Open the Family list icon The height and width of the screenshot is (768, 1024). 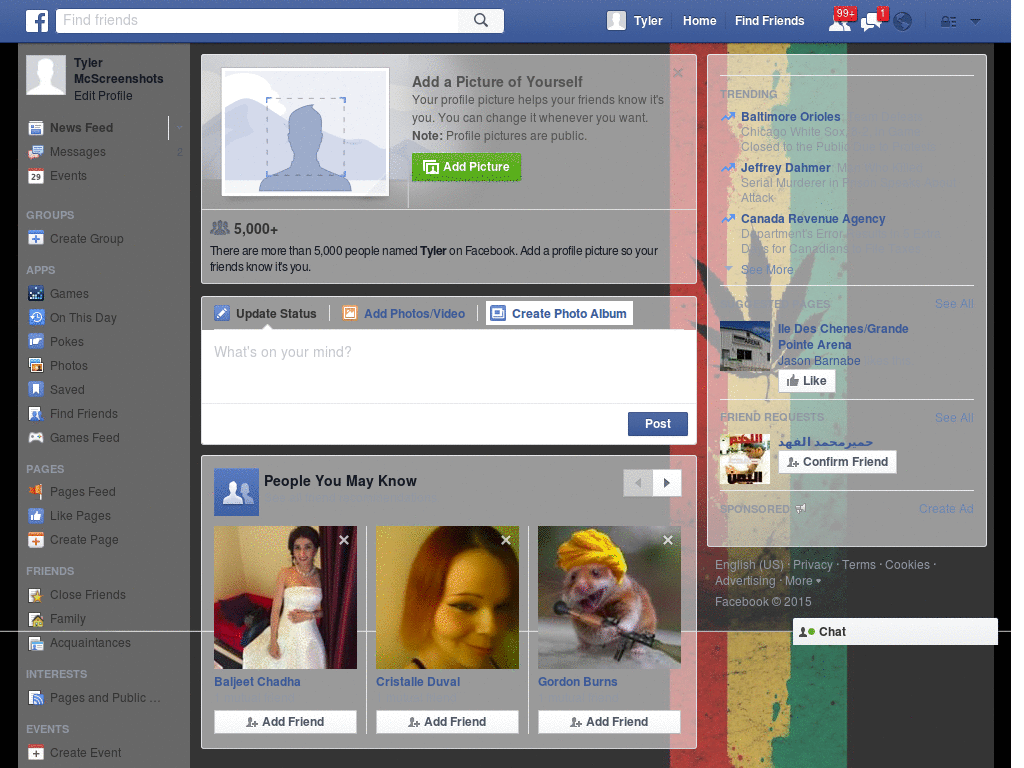(35, 618)
